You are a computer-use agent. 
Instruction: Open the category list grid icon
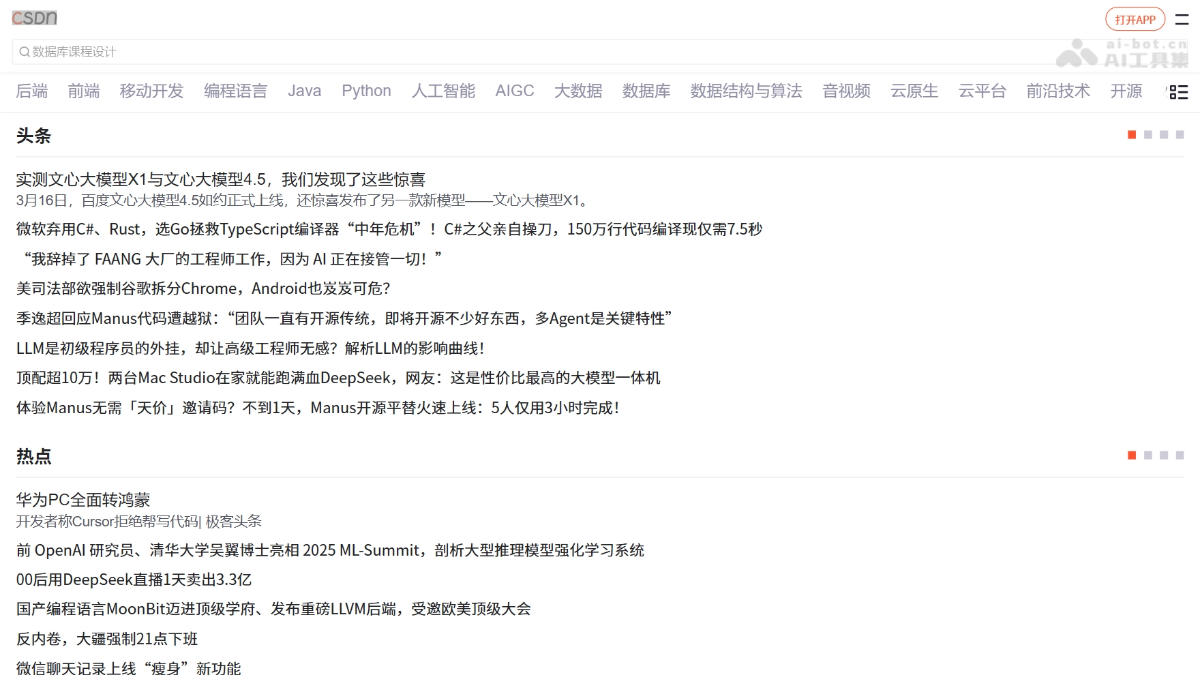click(x=1178, y=92)
